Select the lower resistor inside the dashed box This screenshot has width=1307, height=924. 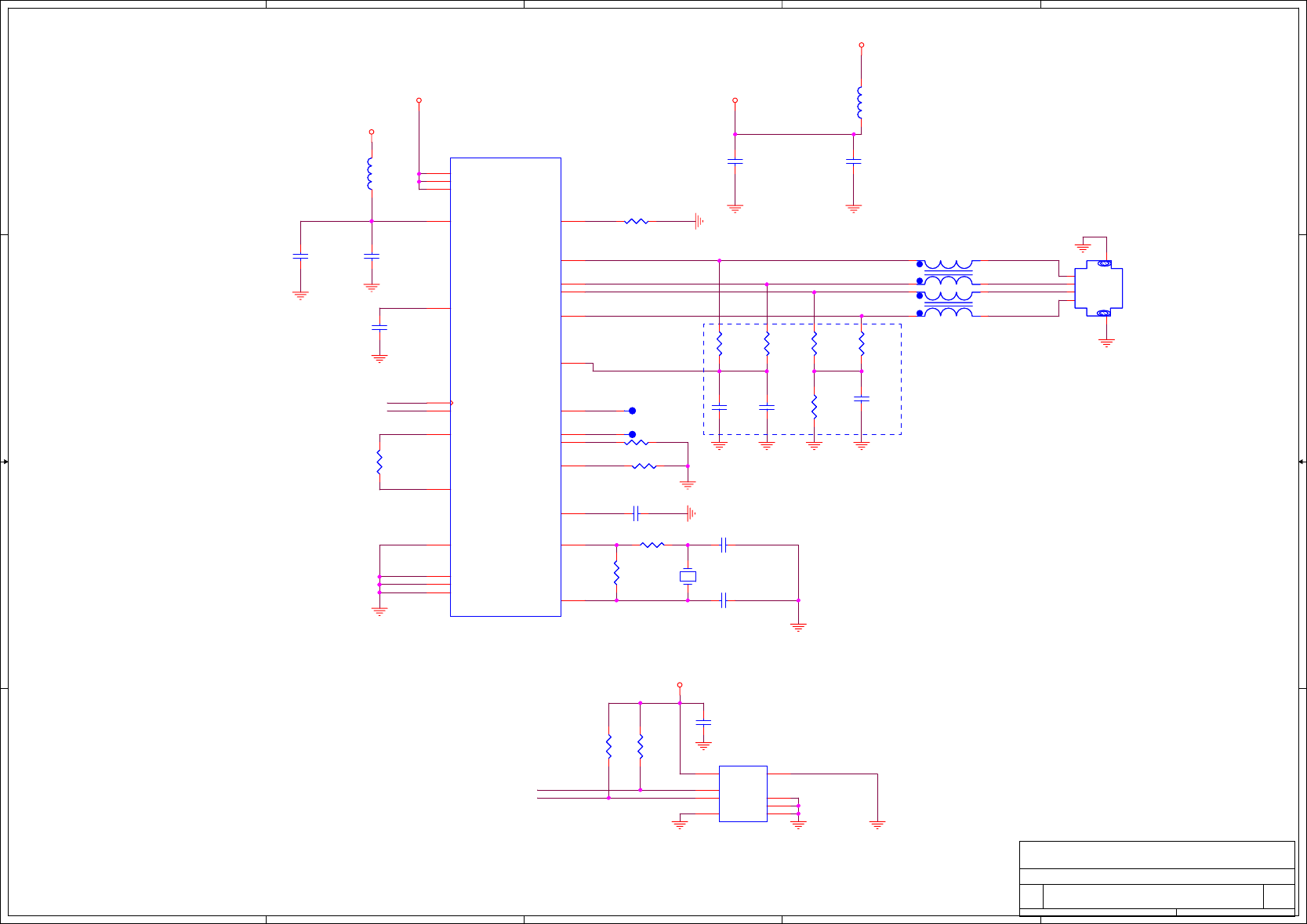point(814,407)
